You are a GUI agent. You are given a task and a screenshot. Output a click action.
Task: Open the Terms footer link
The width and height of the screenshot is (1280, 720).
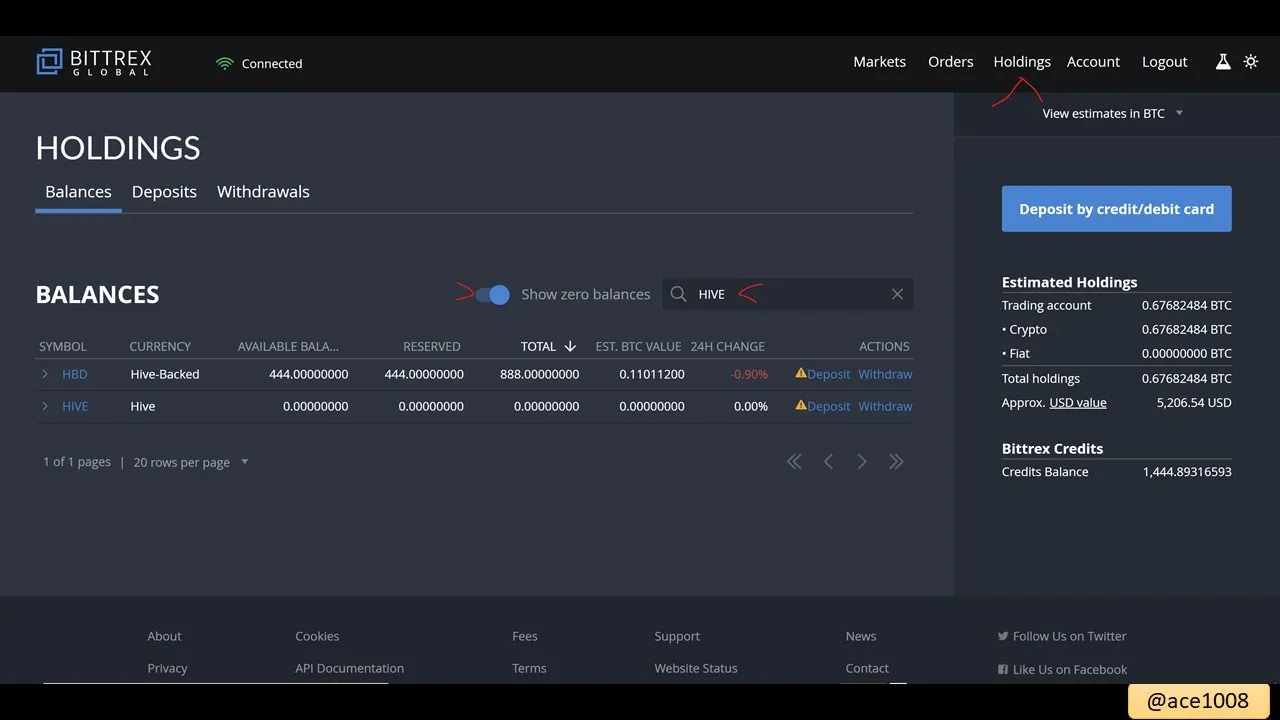coord(529,668)
